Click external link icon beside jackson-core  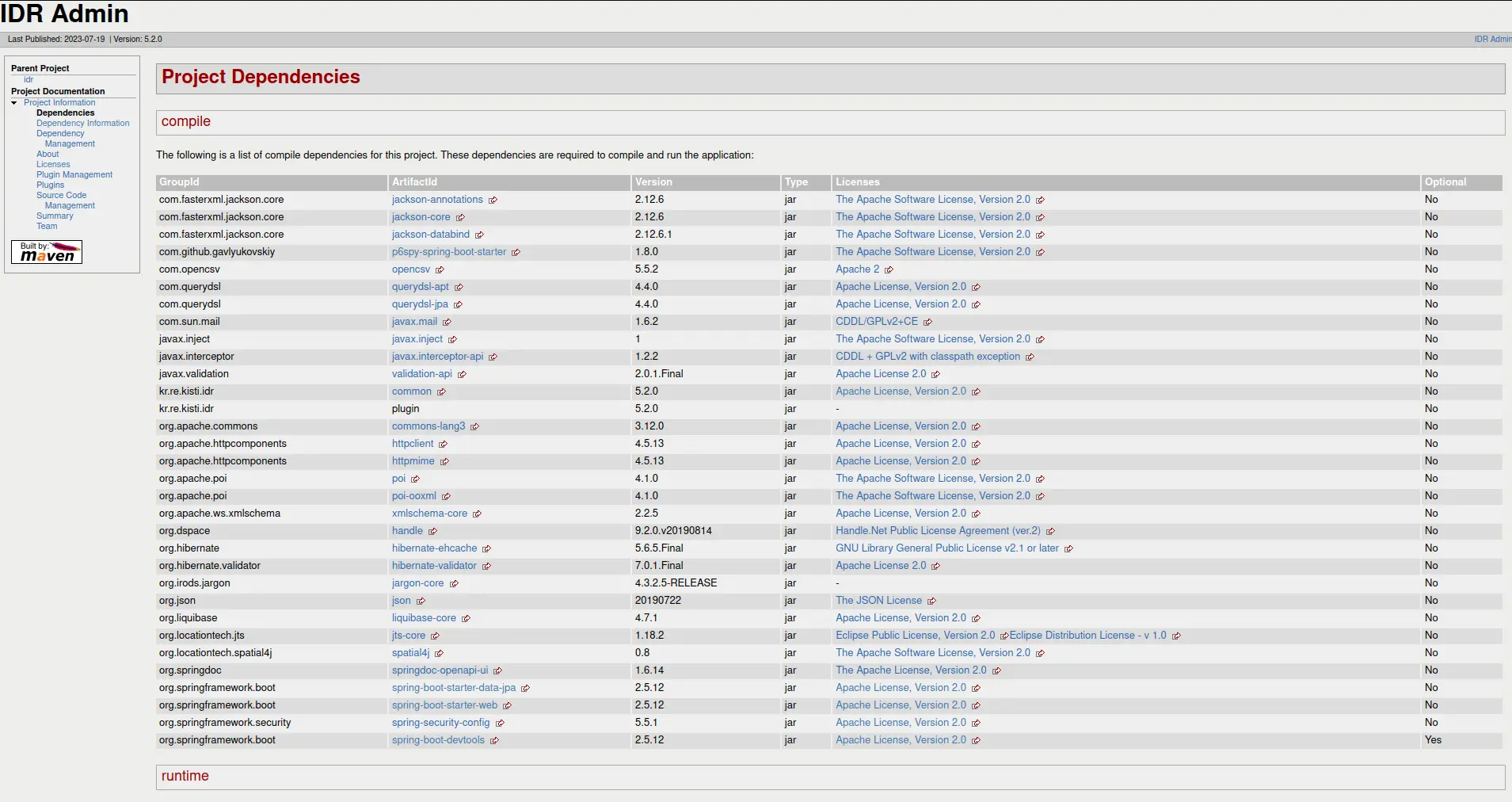coord(460,218)
